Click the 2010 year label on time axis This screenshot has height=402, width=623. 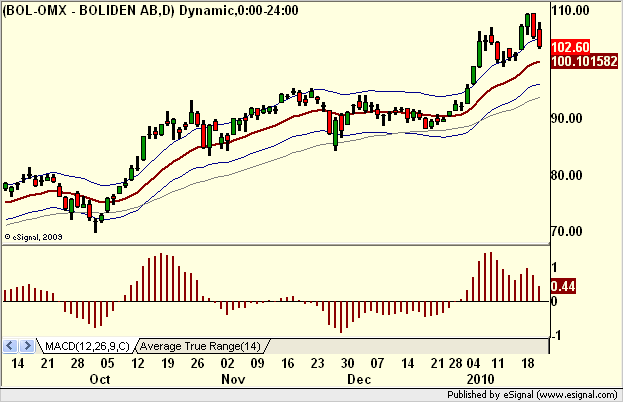[x=480, y=379]
